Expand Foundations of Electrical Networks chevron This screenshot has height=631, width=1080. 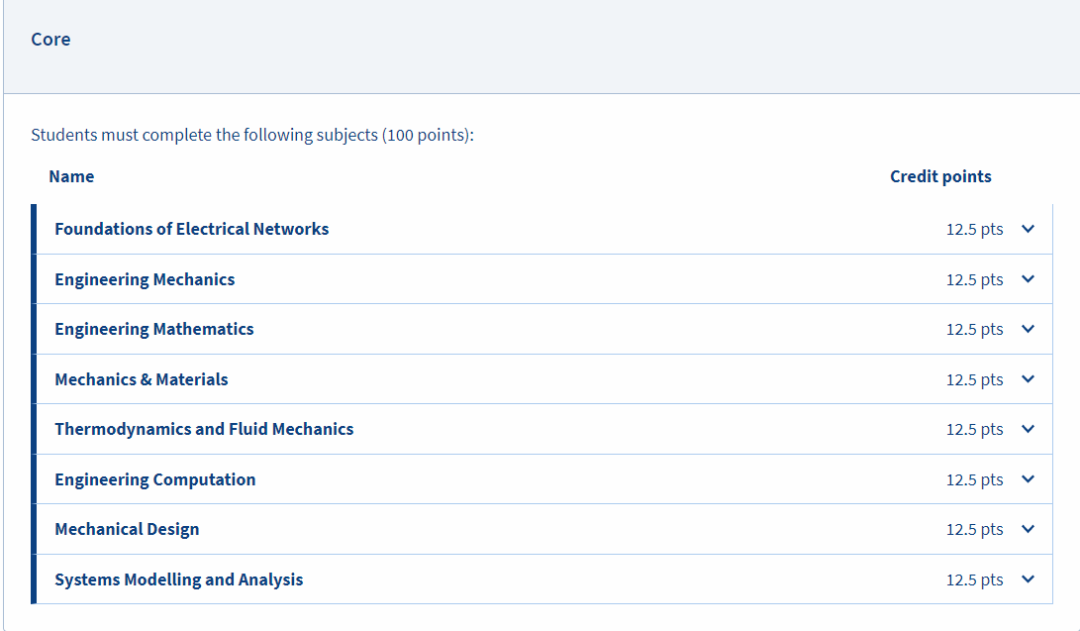pos(1028,229)
